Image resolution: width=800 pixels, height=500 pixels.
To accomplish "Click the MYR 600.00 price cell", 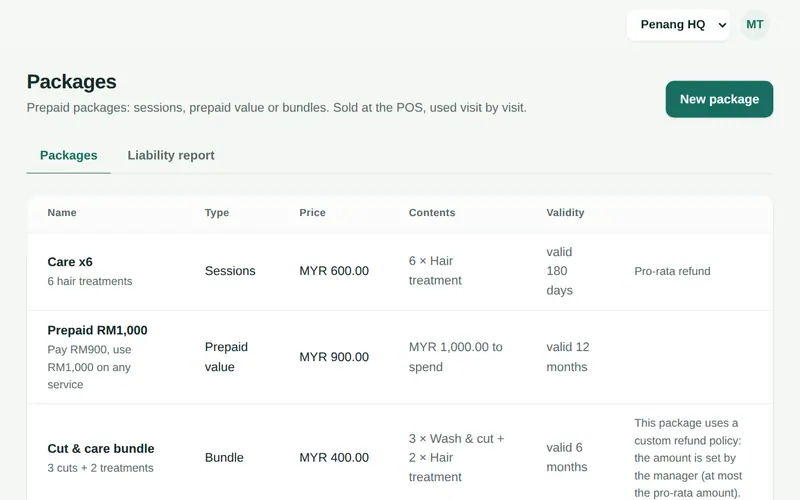I will tap(334, 271).
